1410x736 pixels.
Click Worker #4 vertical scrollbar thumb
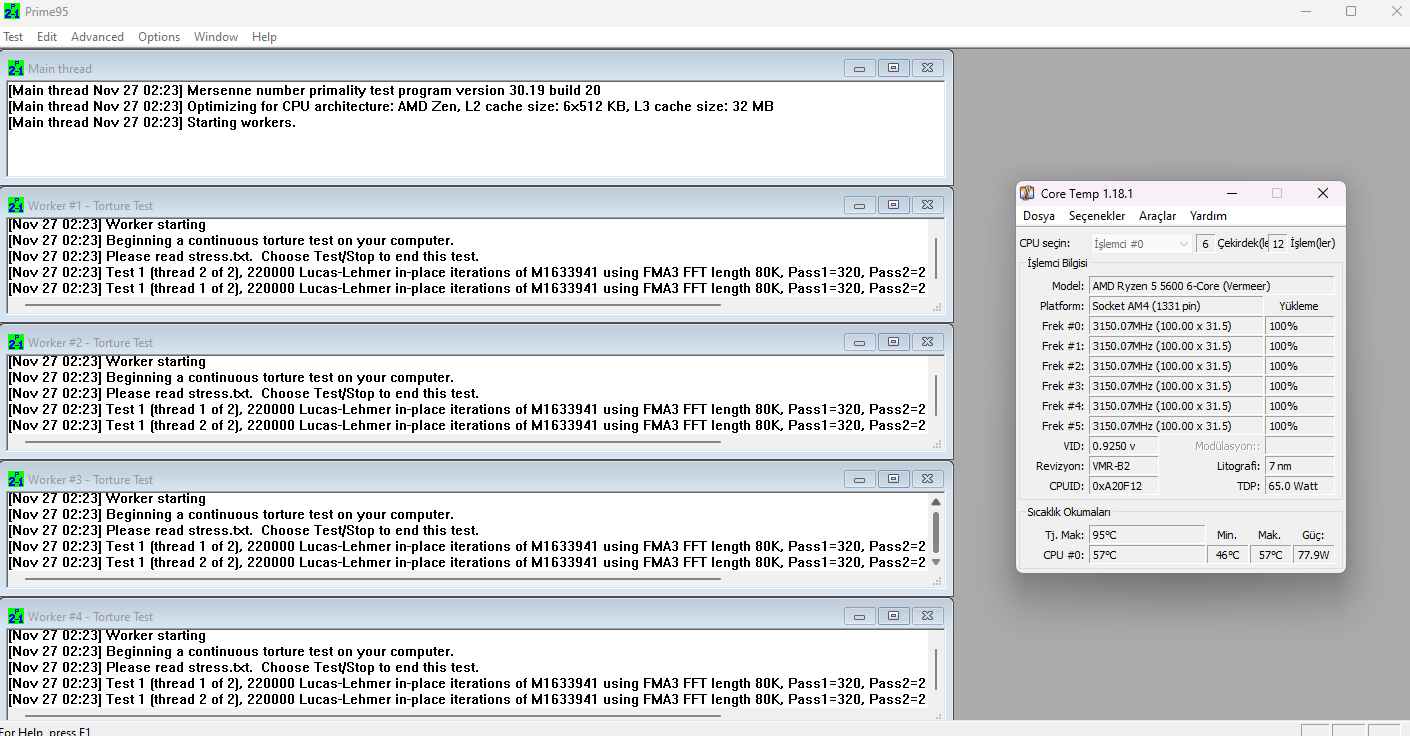(936, 668)
